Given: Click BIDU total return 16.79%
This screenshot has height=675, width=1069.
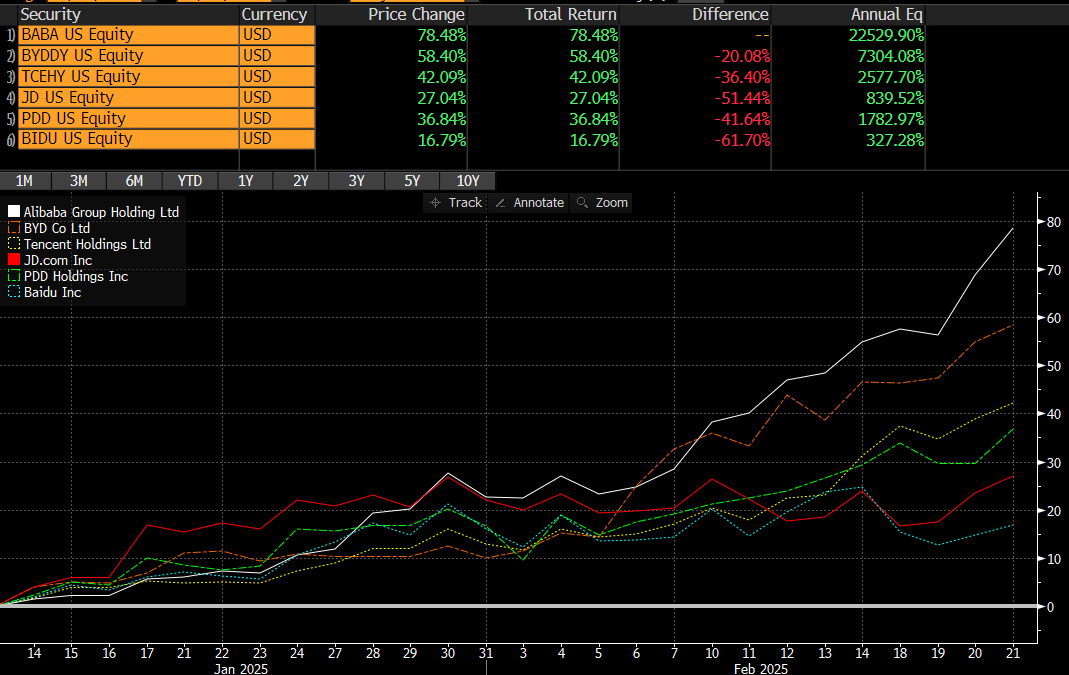Looking at the screenshot, I should click(594, 140).
